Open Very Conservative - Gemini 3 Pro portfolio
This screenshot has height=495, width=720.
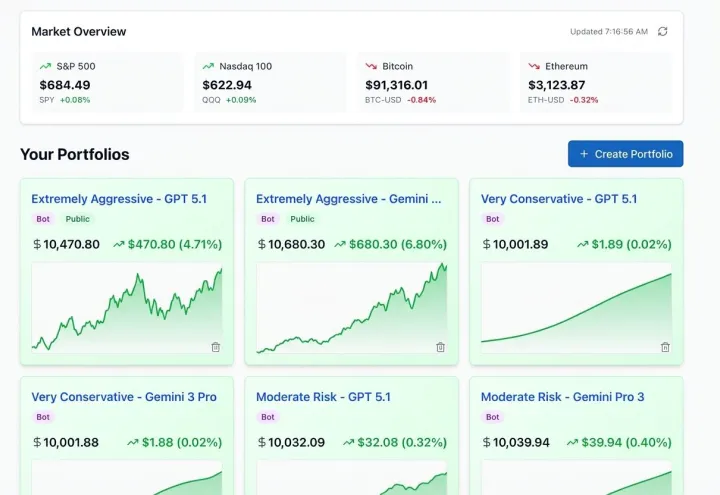(x=124, y=397)
